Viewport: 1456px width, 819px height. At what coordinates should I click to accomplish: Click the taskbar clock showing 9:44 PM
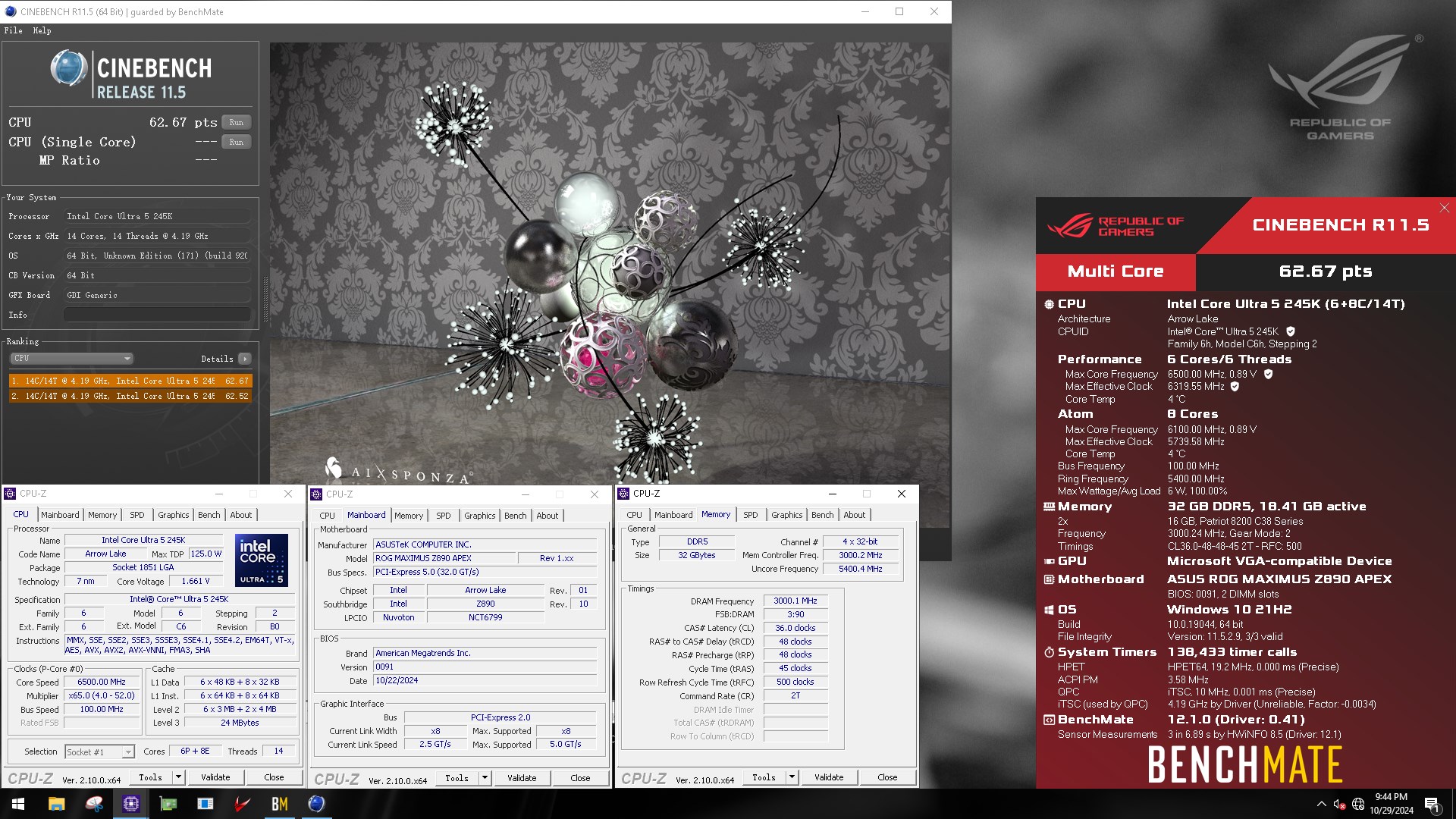(1391, 804)
